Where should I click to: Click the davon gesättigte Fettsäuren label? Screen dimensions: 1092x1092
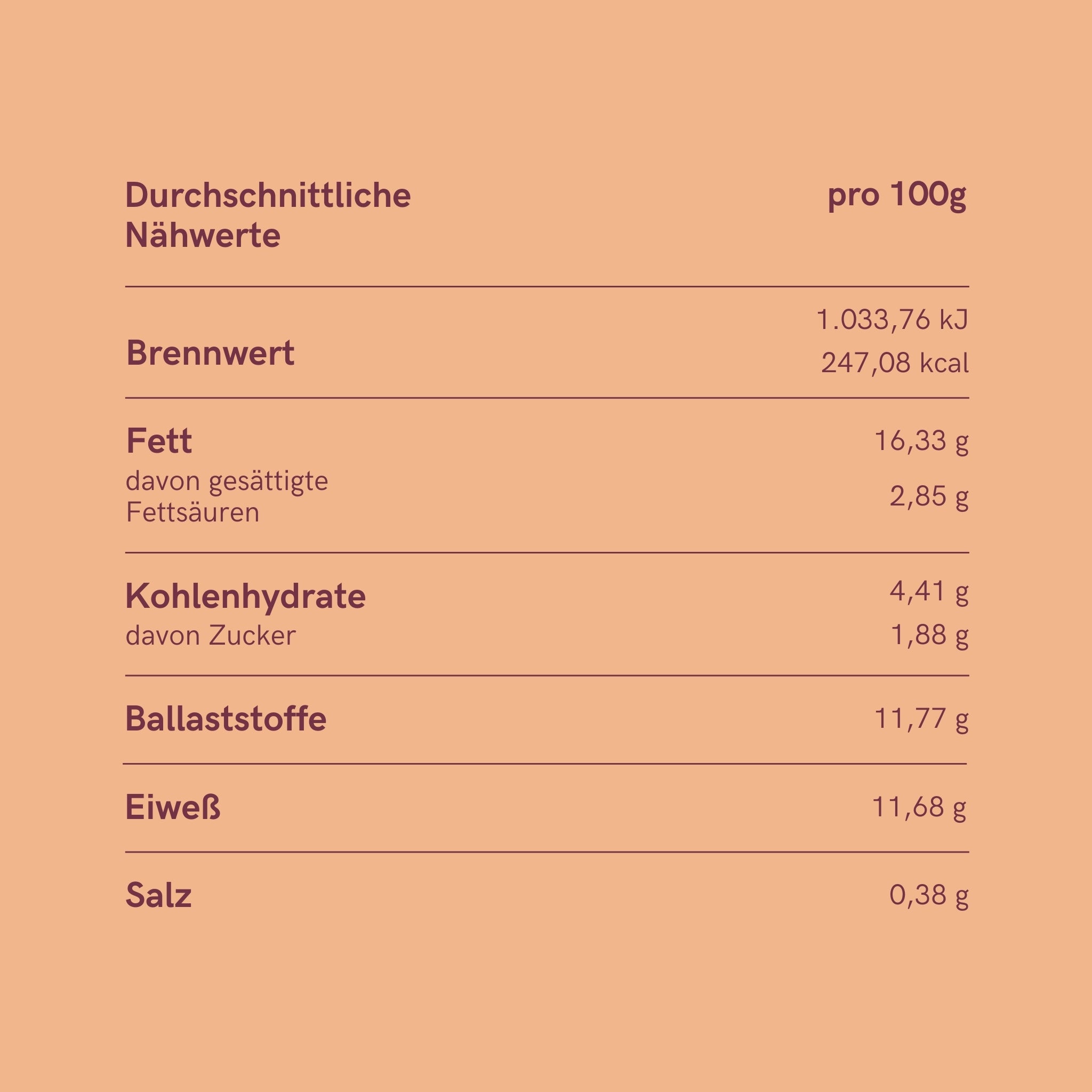click(x=227, y=496)
